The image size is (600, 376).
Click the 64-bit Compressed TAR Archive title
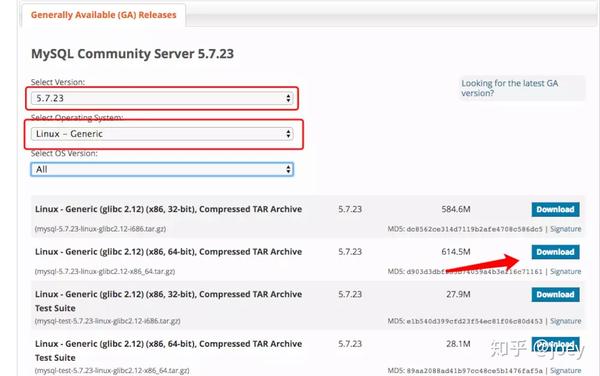168,252
